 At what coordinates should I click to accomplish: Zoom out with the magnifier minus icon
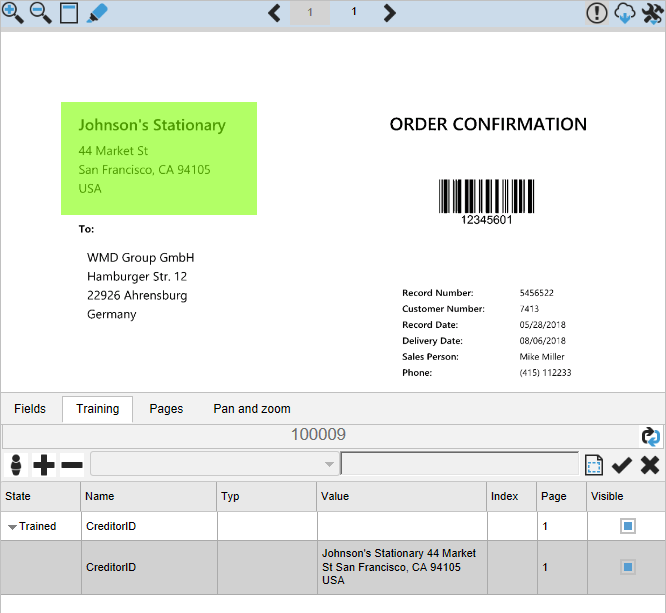pyautogui.click(x=40, y=13)
